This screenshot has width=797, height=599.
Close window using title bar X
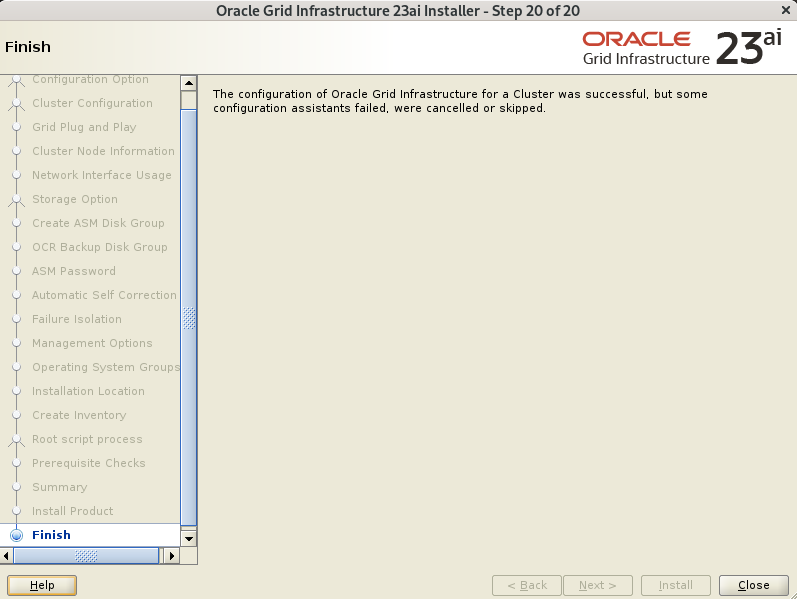(785, 10)
